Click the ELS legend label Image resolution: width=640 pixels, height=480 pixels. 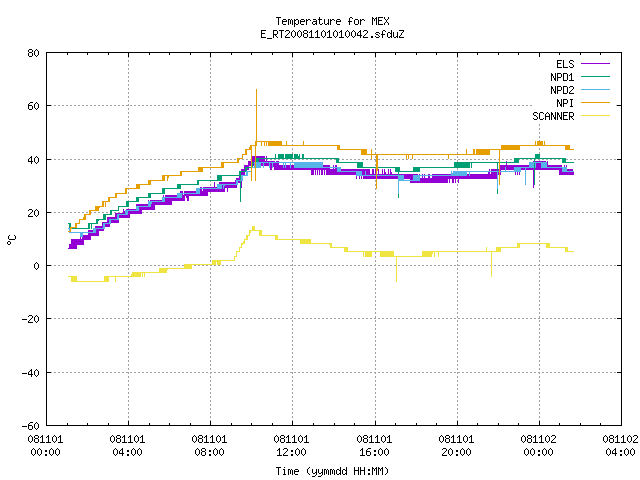(x=565, y=64)
